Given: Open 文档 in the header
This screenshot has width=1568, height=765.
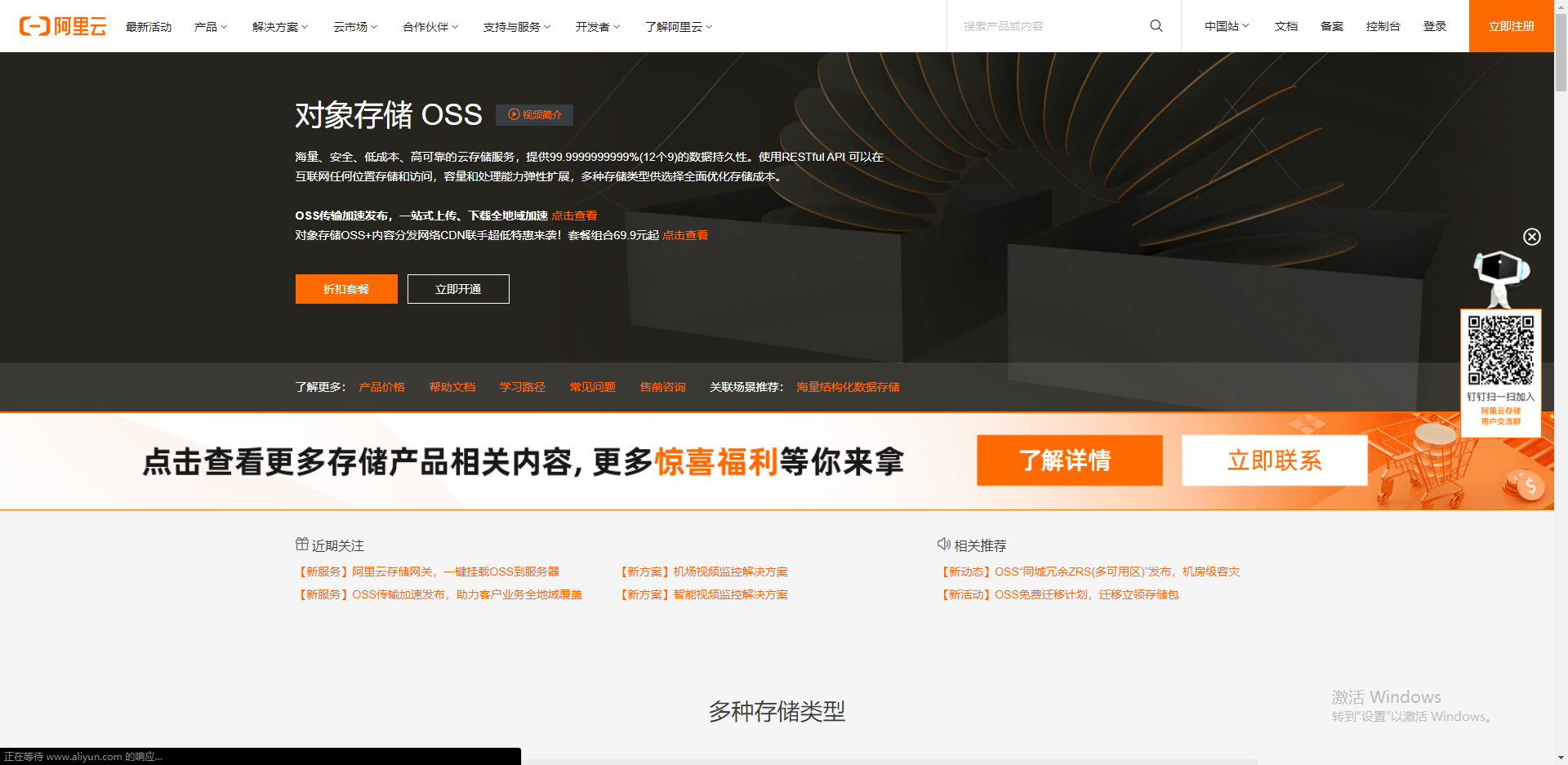Looking at the screenshot, I should (1286, 27).
